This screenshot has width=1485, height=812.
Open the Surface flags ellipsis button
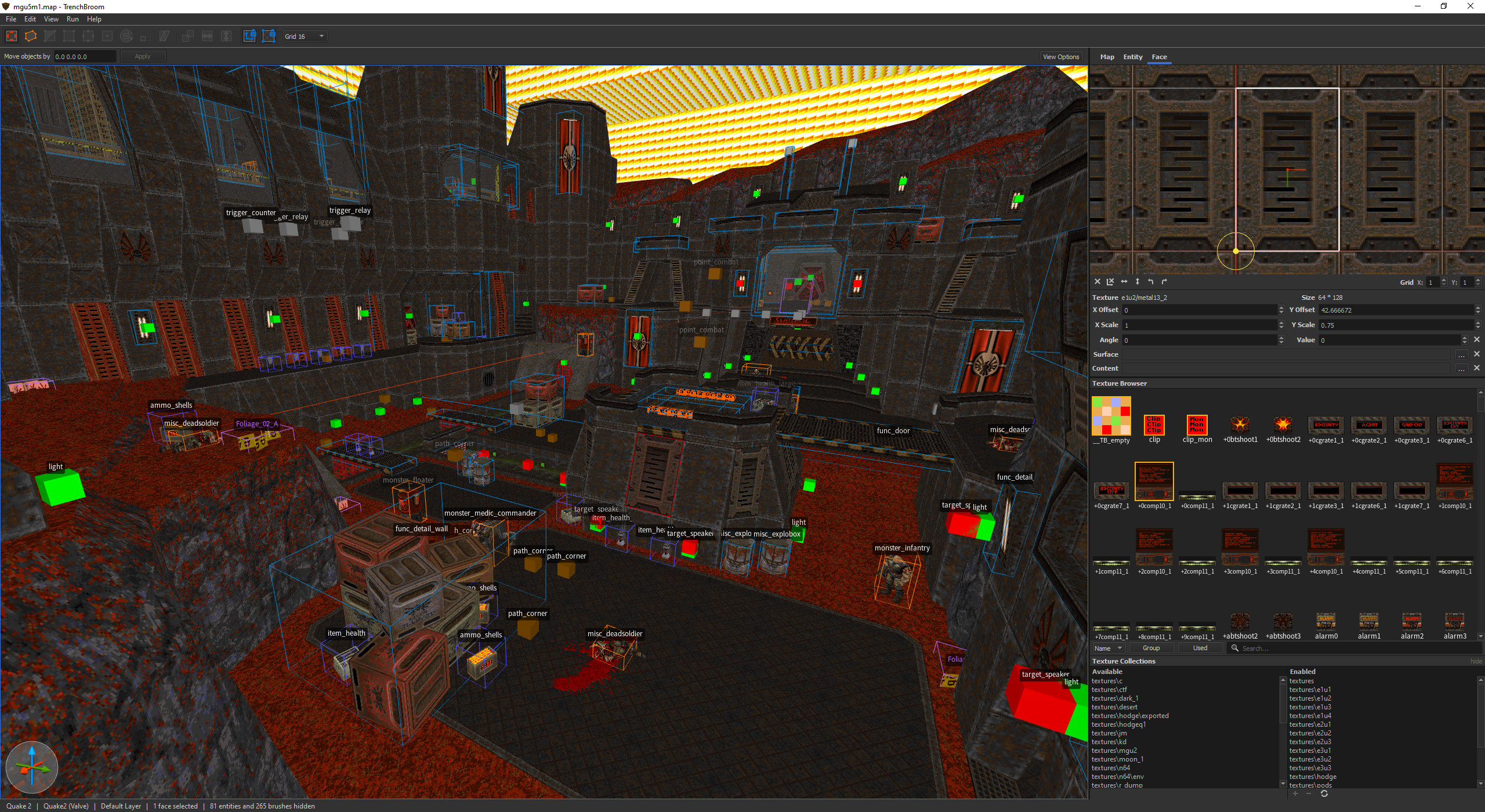pyautogui.click(x=1461, y=354)
